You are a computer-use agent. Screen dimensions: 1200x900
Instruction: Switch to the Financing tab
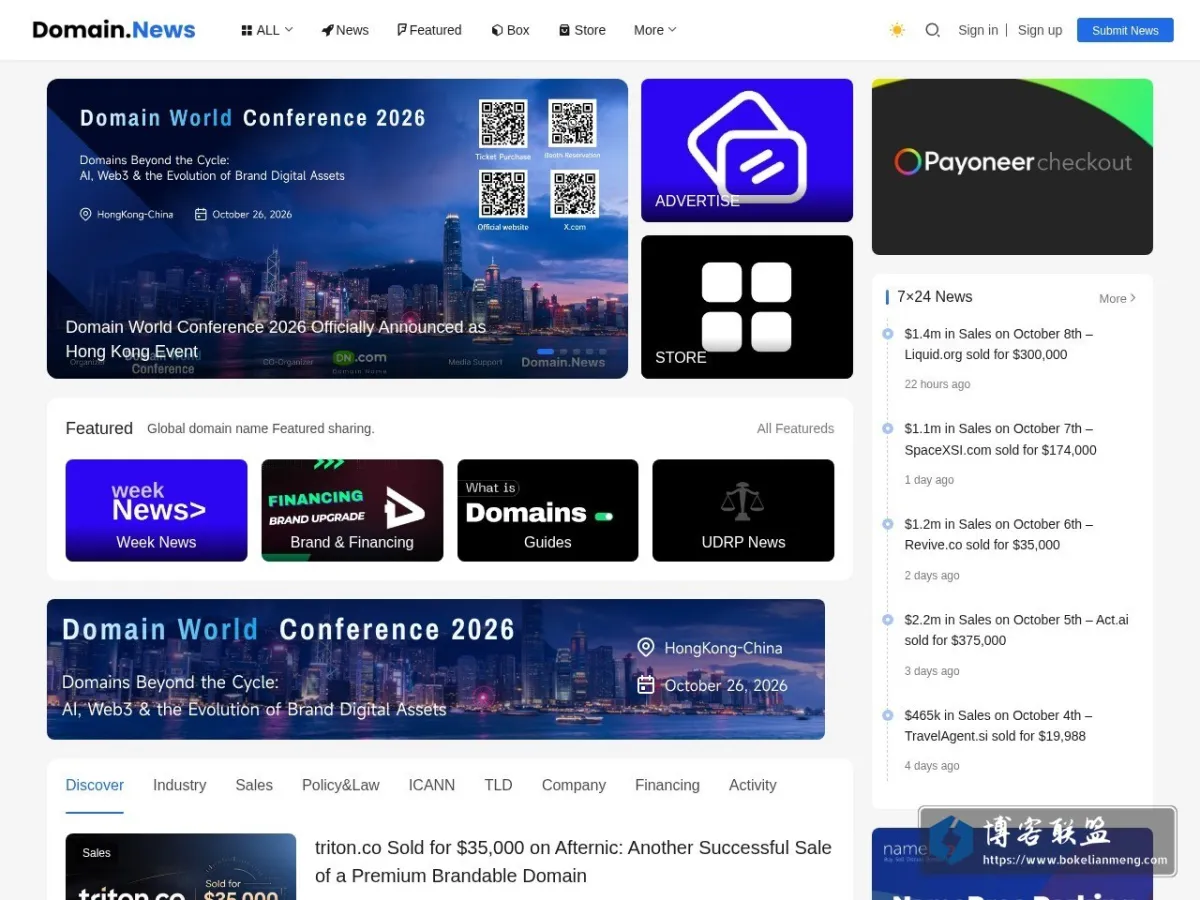667,785
